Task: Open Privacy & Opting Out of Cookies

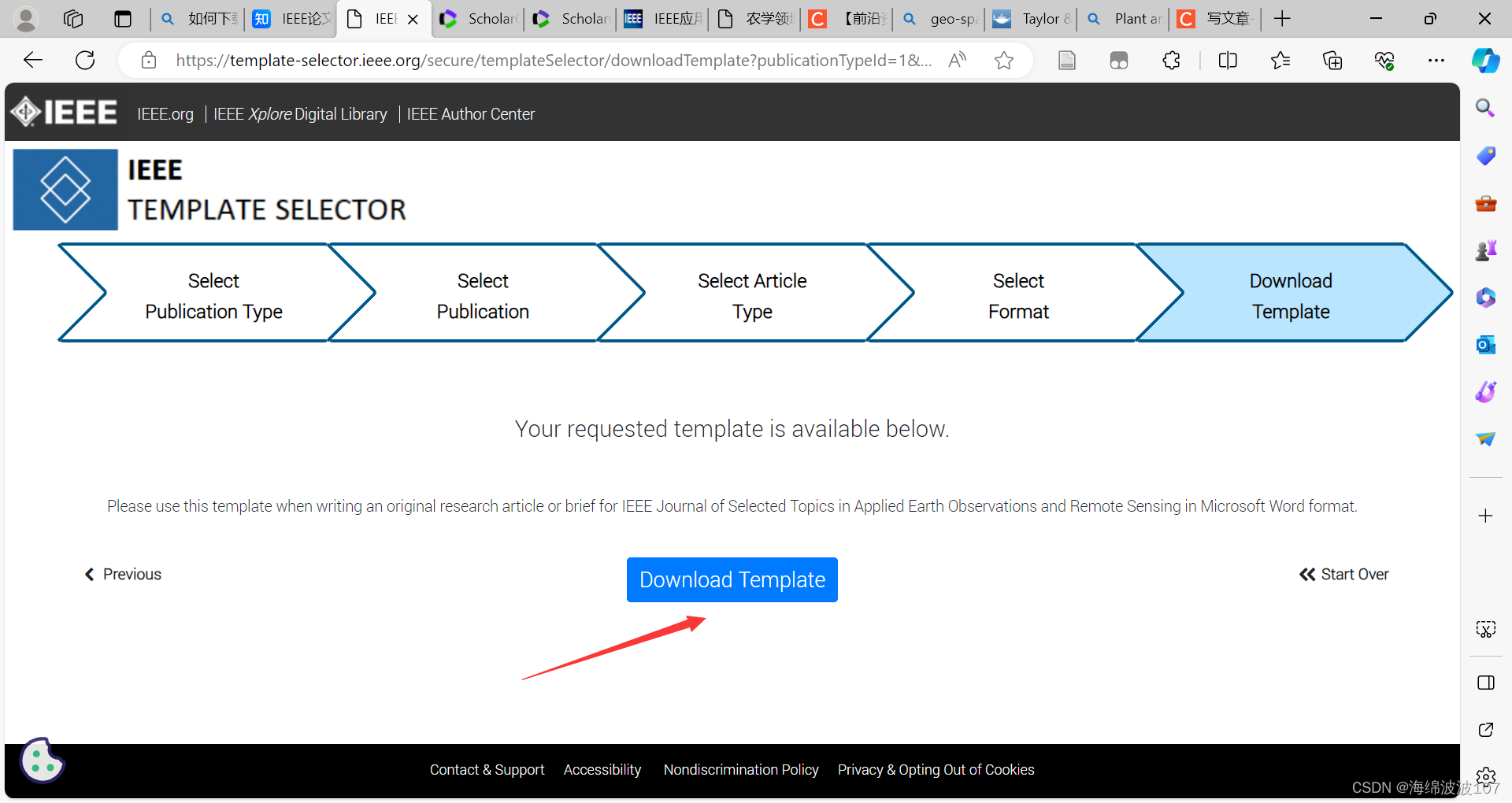Action: pos(936,769)
